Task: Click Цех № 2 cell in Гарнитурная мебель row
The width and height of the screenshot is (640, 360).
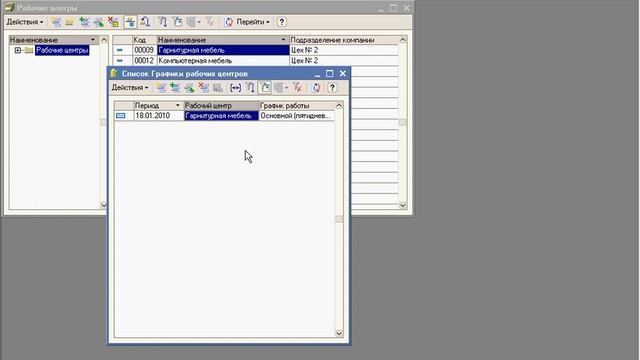Action: (344, 50)
